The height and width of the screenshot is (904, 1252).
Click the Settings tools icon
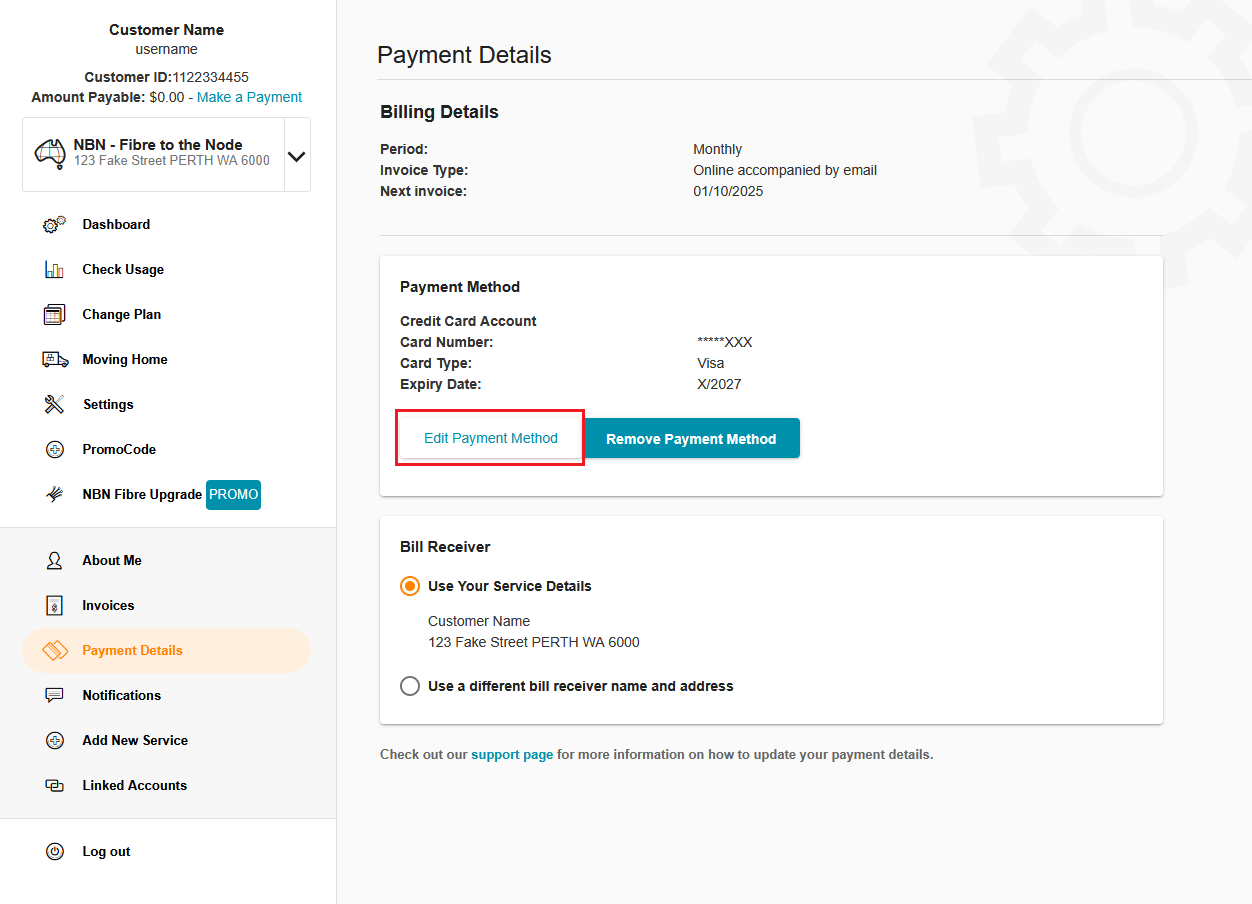[55, 405]
